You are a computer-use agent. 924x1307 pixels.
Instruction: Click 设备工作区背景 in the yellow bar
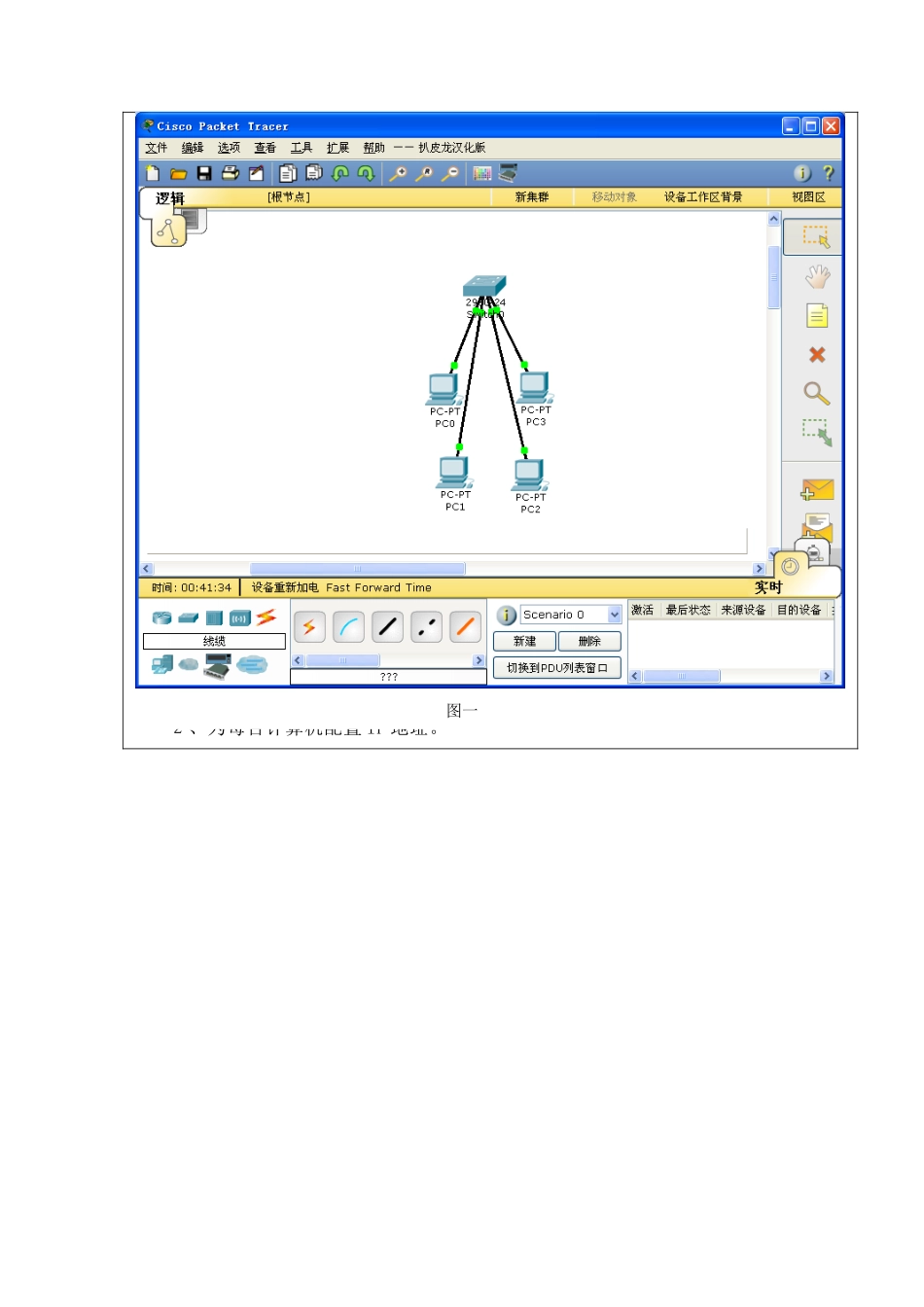[703, 197]
